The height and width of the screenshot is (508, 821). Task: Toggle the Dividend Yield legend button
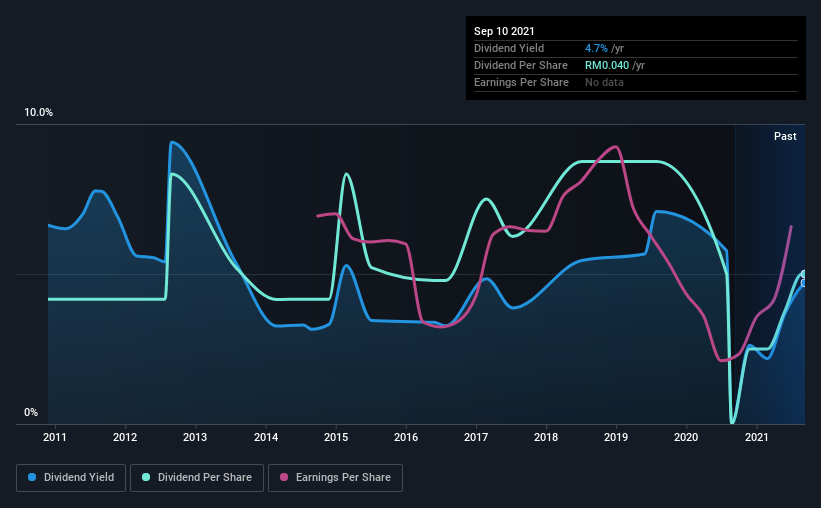click(71, 478)
